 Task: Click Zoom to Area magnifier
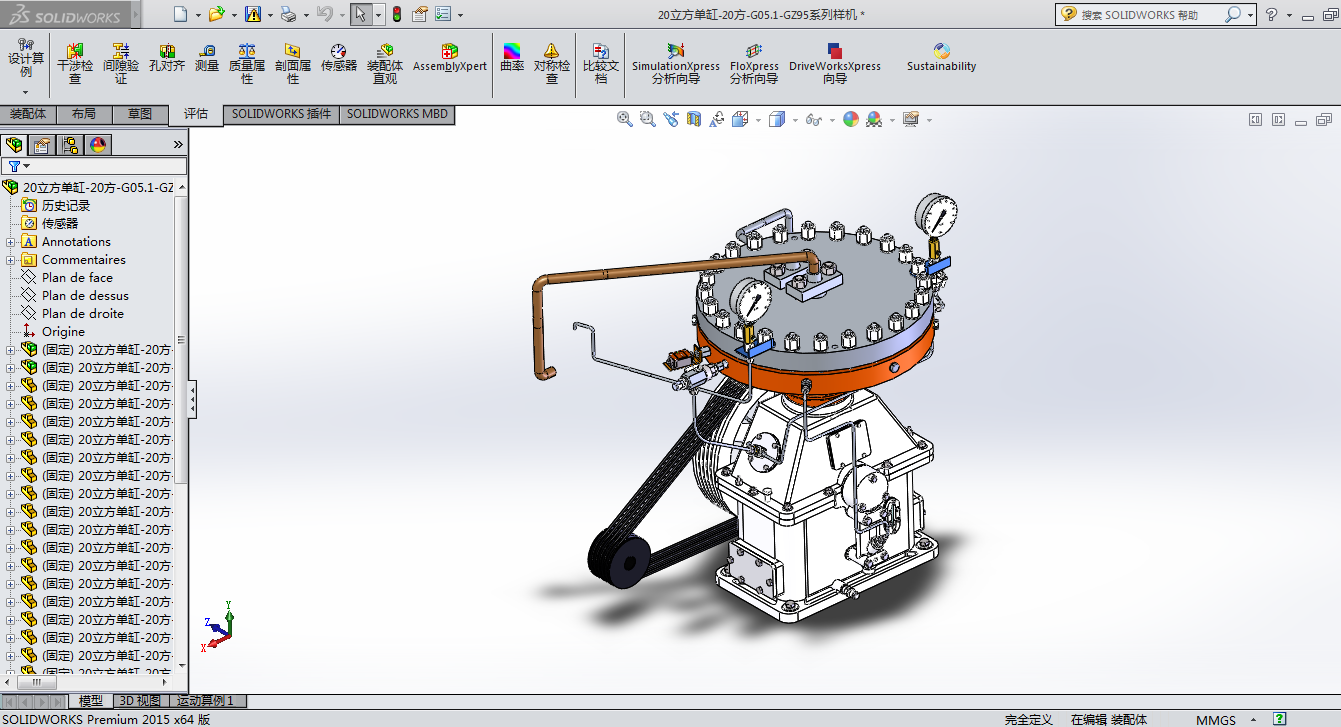(x=647, y=119)
